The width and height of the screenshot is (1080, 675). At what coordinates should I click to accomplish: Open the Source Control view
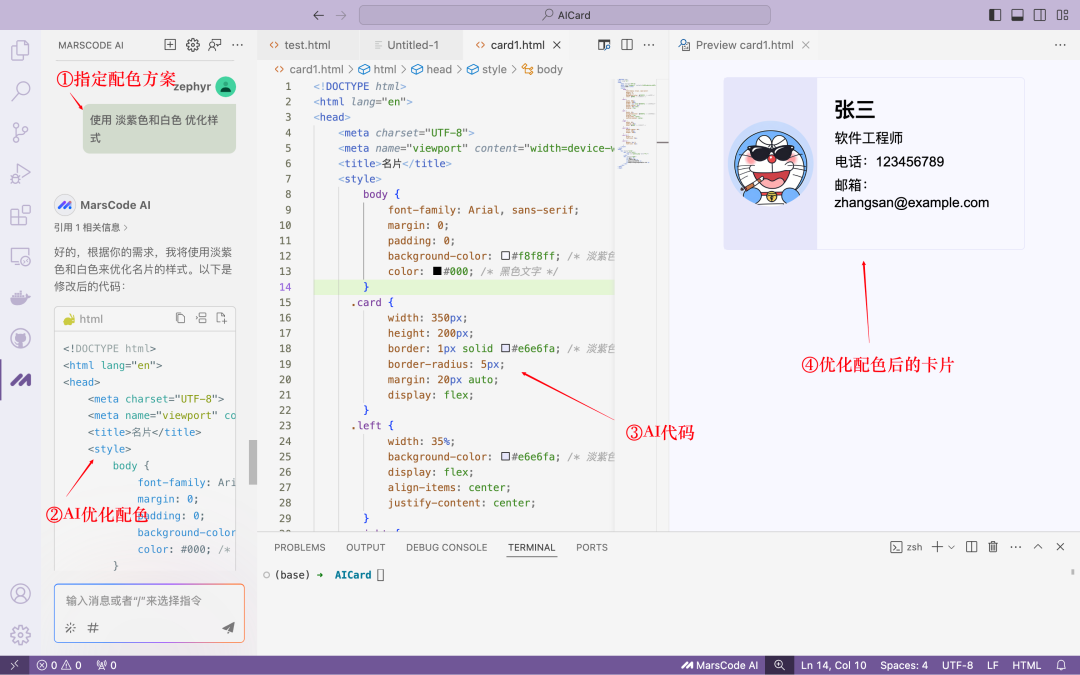click(x=20, y=132)
